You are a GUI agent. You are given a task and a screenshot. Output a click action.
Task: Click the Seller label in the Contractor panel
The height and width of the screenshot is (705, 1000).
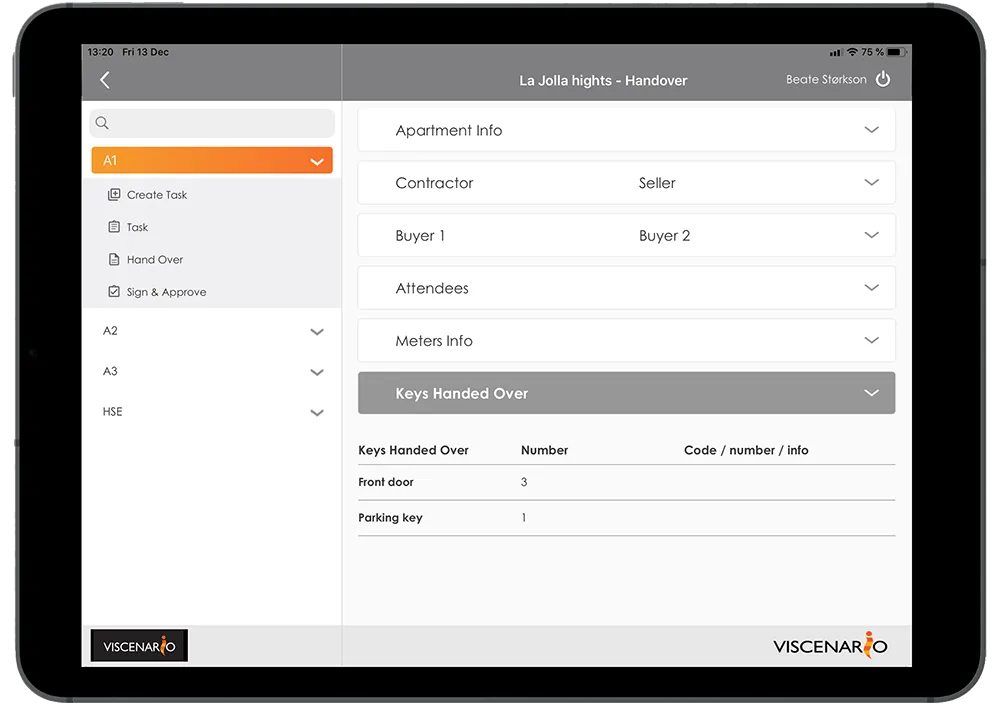point(657,183)
